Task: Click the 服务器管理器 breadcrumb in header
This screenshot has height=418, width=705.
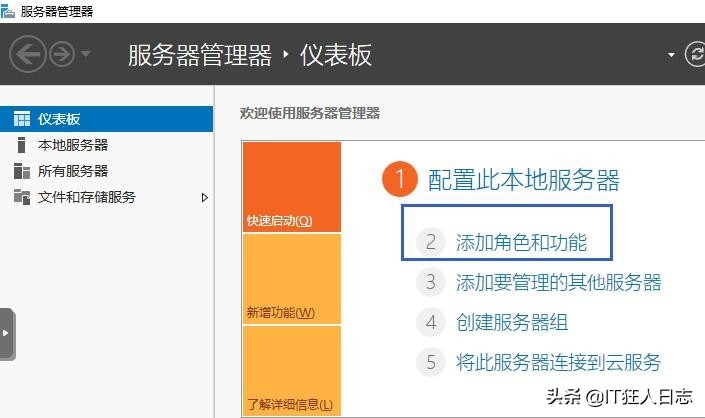Action: (x=200, y=55)
